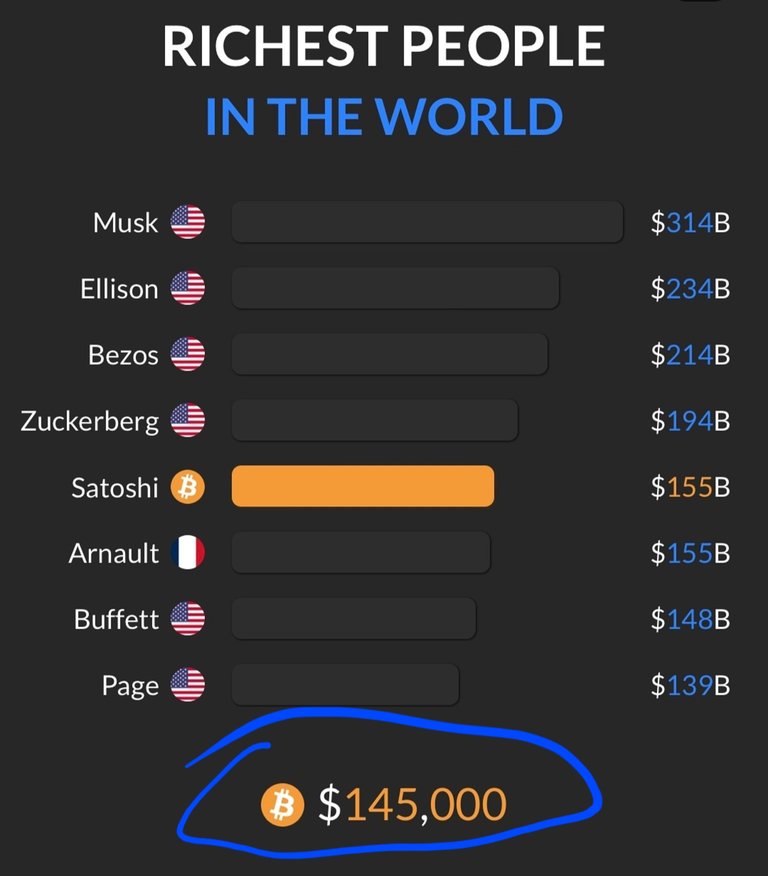The image size is (768, 876).
Task: Click the $314B value for Musk
Action: tap(690, 222)
